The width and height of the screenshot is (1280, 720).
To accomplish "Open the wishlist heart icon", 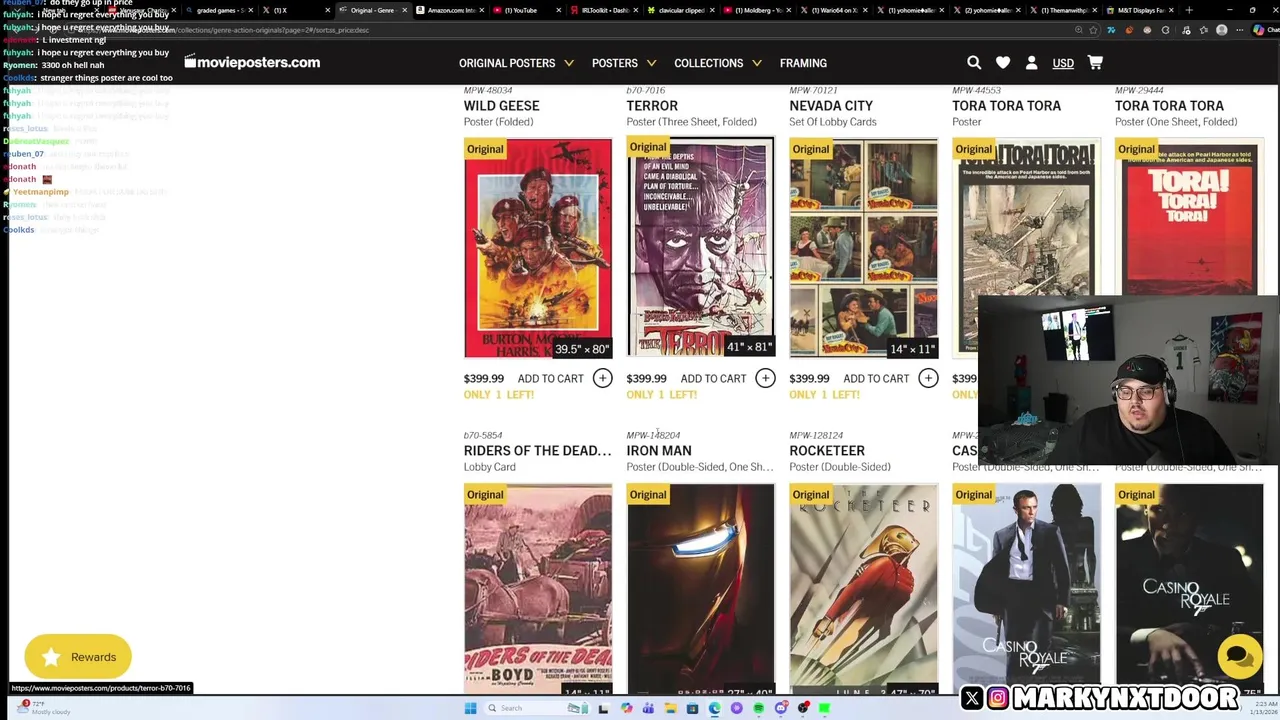I will click(1003, 63).
